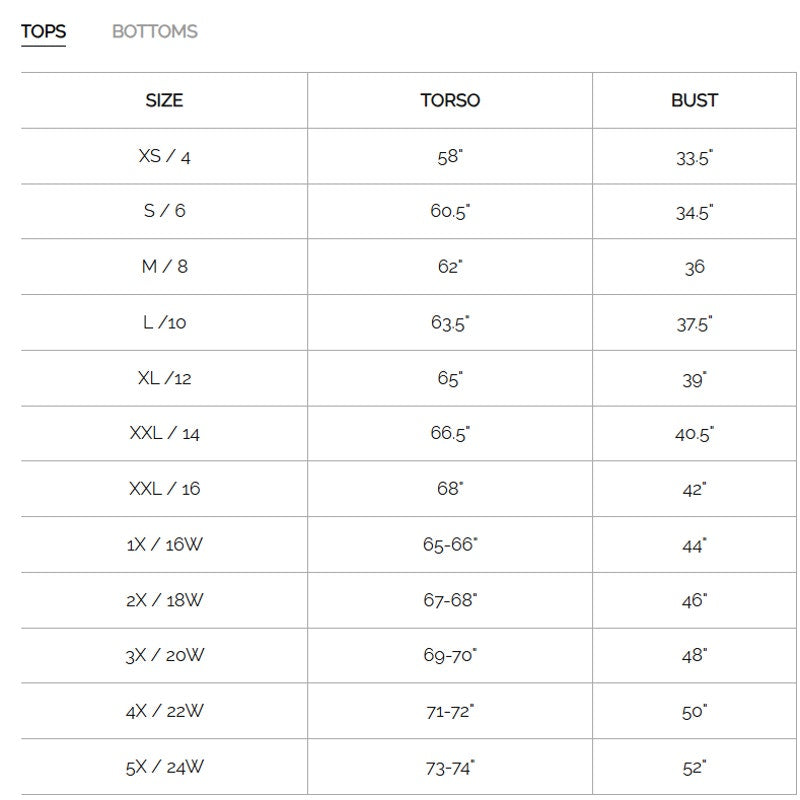Click the TORSO column header
The image size is (800, 800).
[x=450, y=101]
